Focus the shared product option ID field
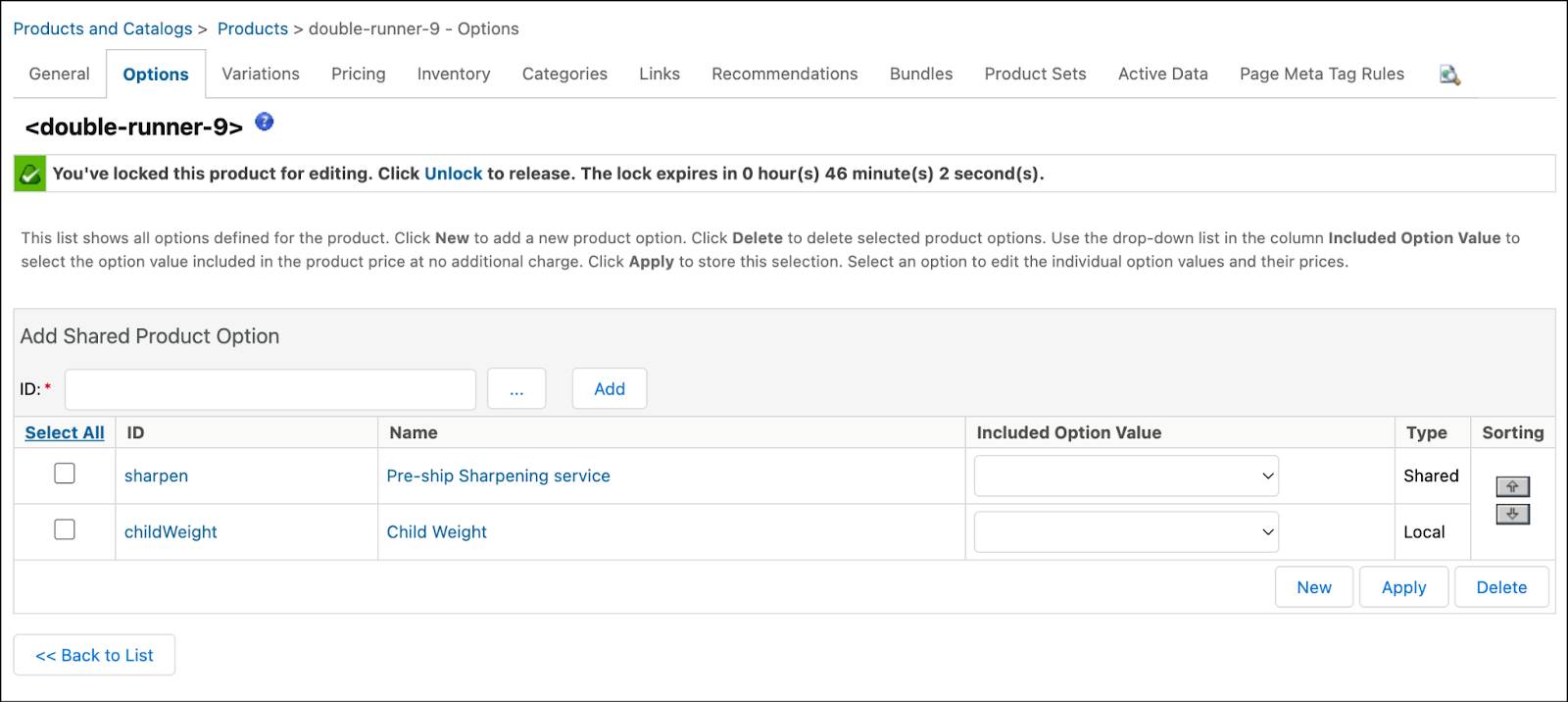The image size is (1568, 702). (270, 389)
